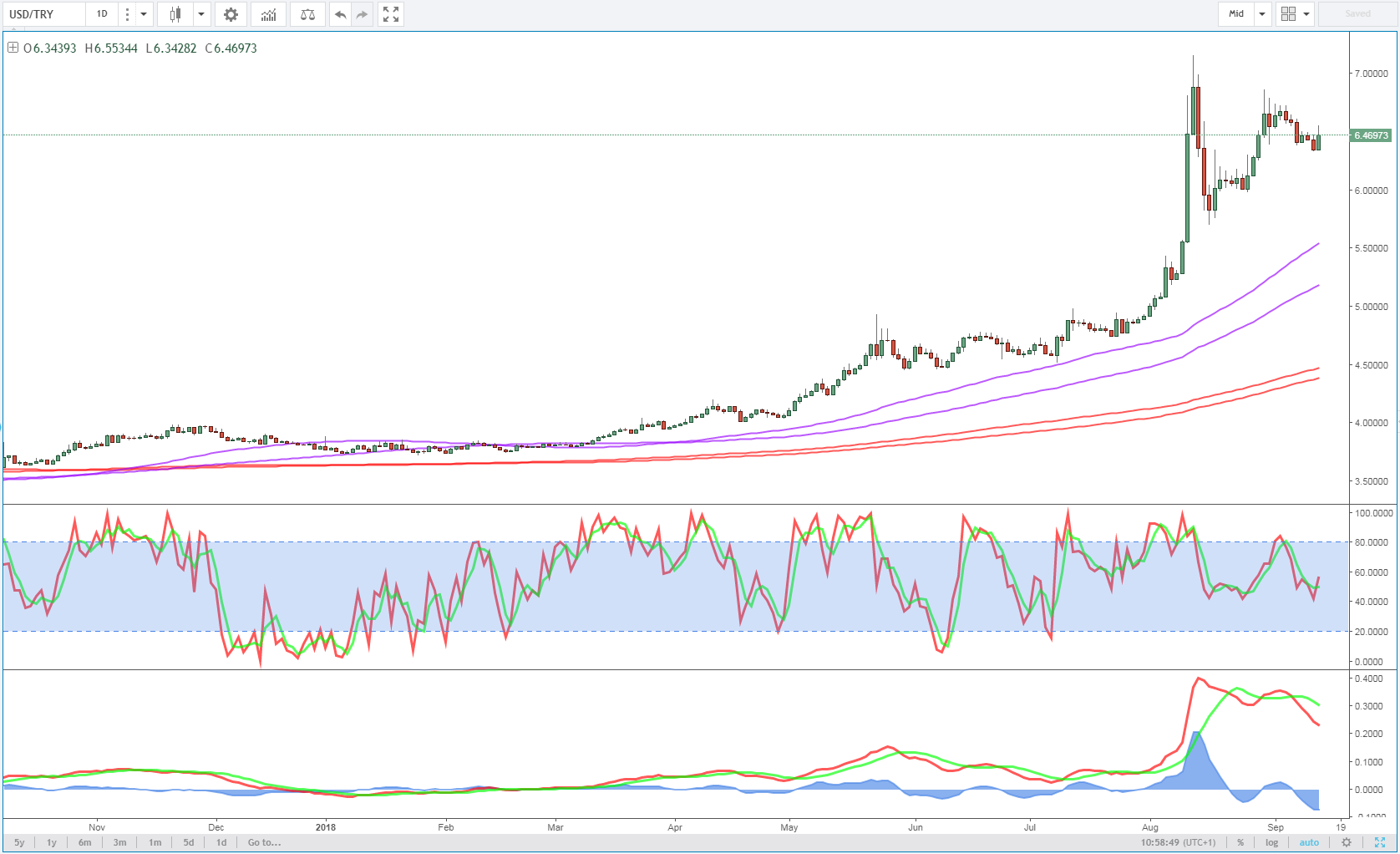This screenshot has width=1400, height=854.
Task: Open the interval dropdown arrow
Action: click(x=144, y=14)
